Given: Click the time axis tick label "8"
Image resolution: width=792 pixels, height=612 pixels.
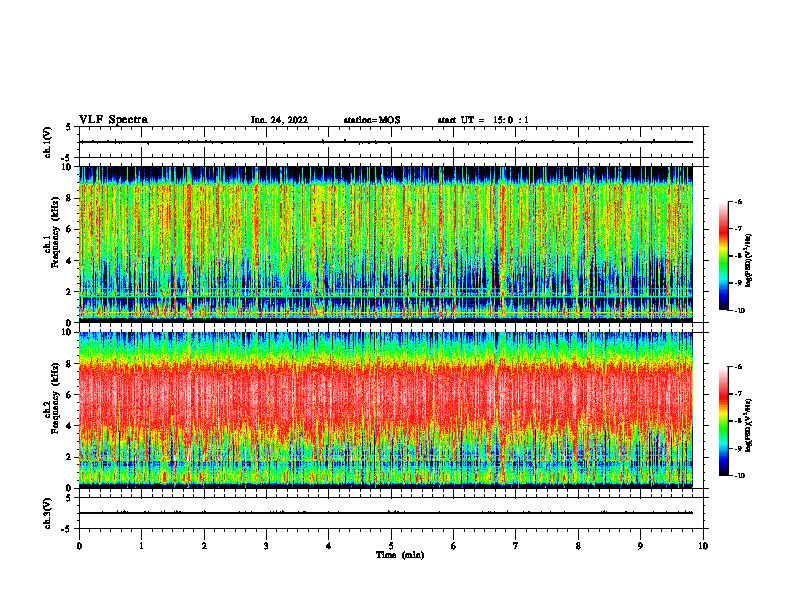Looking at the screenshot, I should point(578,546).
